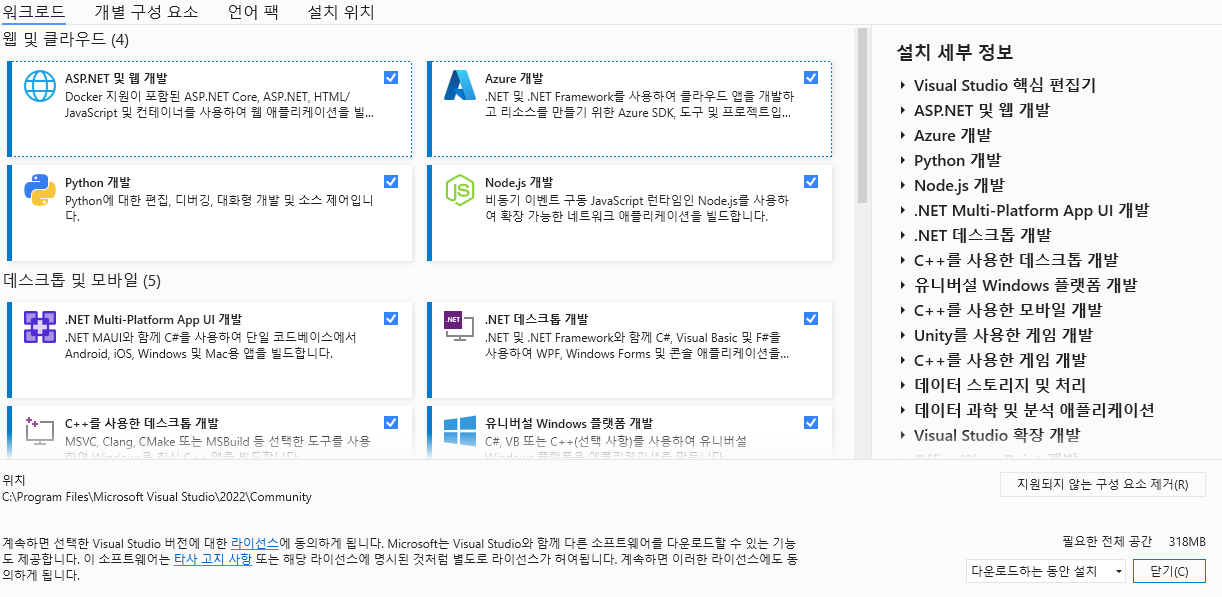Open the 설치 위치 tab

(x=341, y=12)
